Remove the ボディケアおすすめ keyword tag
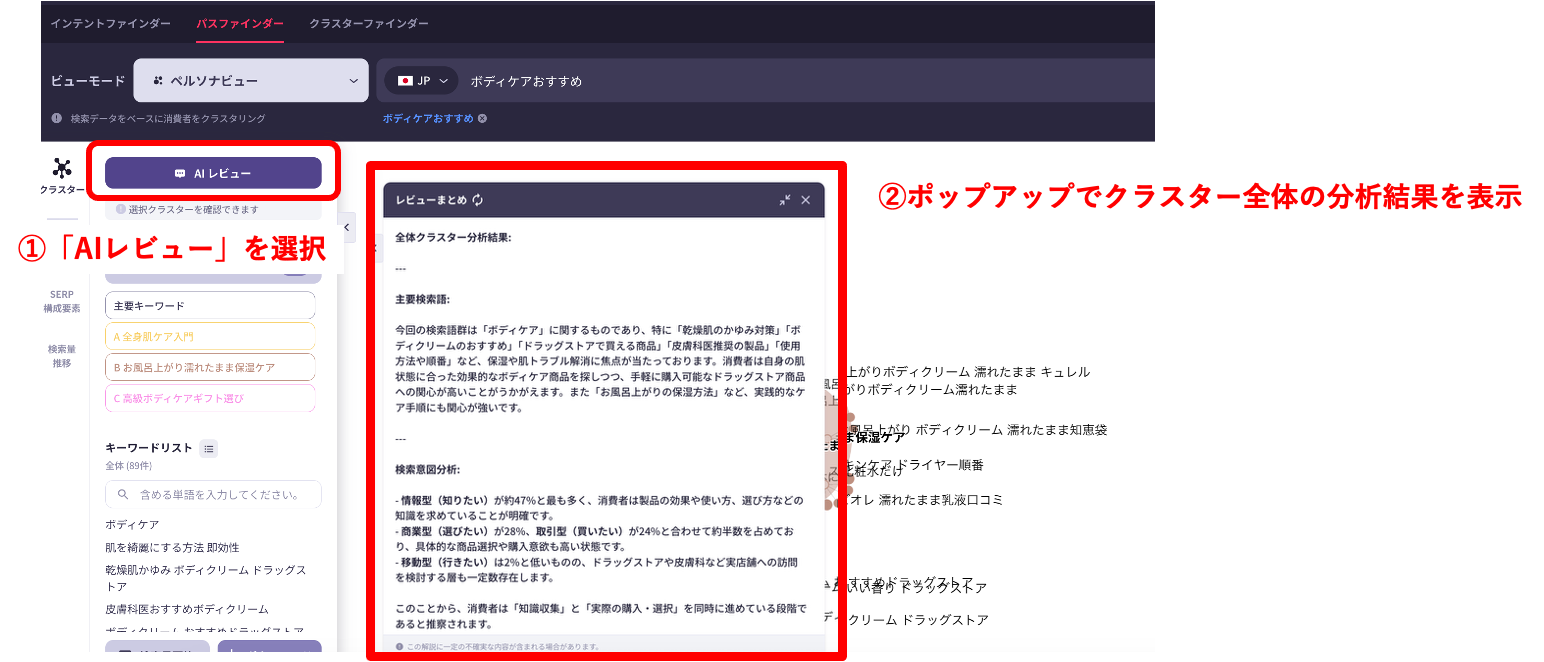1544x662 pixels. tap(482, 118)
